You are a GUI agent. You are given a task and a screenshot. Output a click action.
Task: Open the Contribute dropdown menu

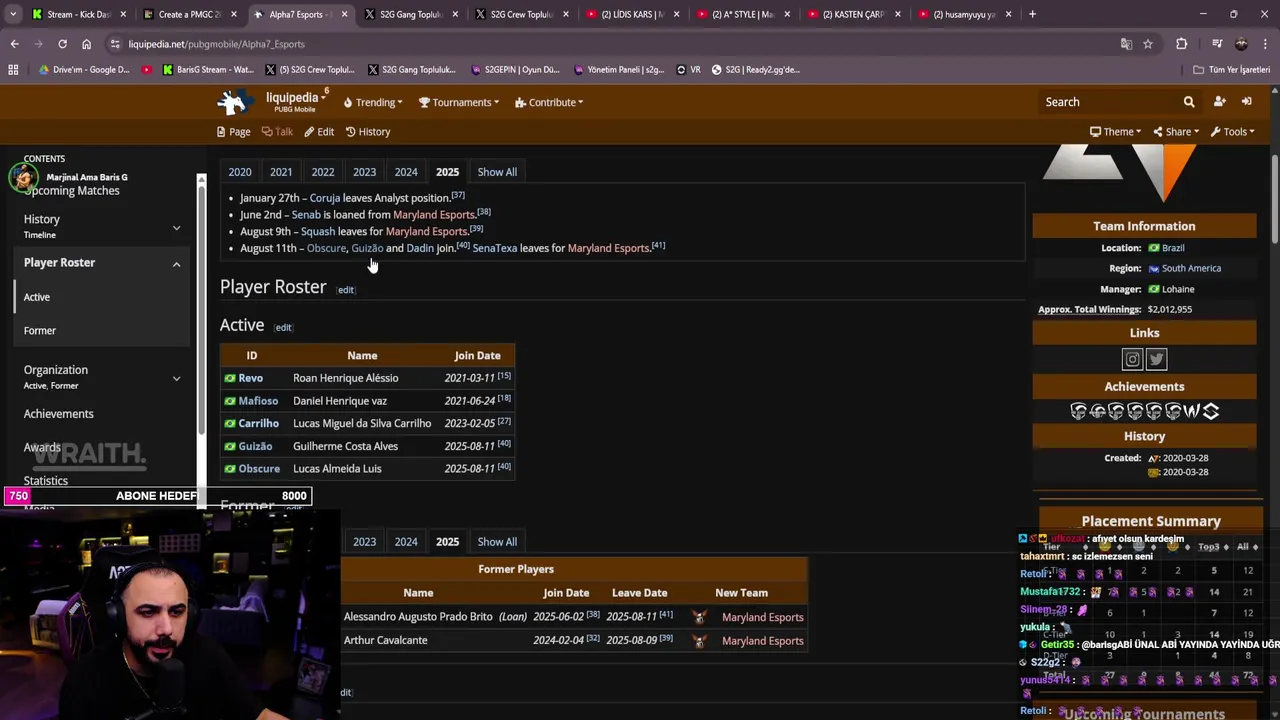point(549,102)
